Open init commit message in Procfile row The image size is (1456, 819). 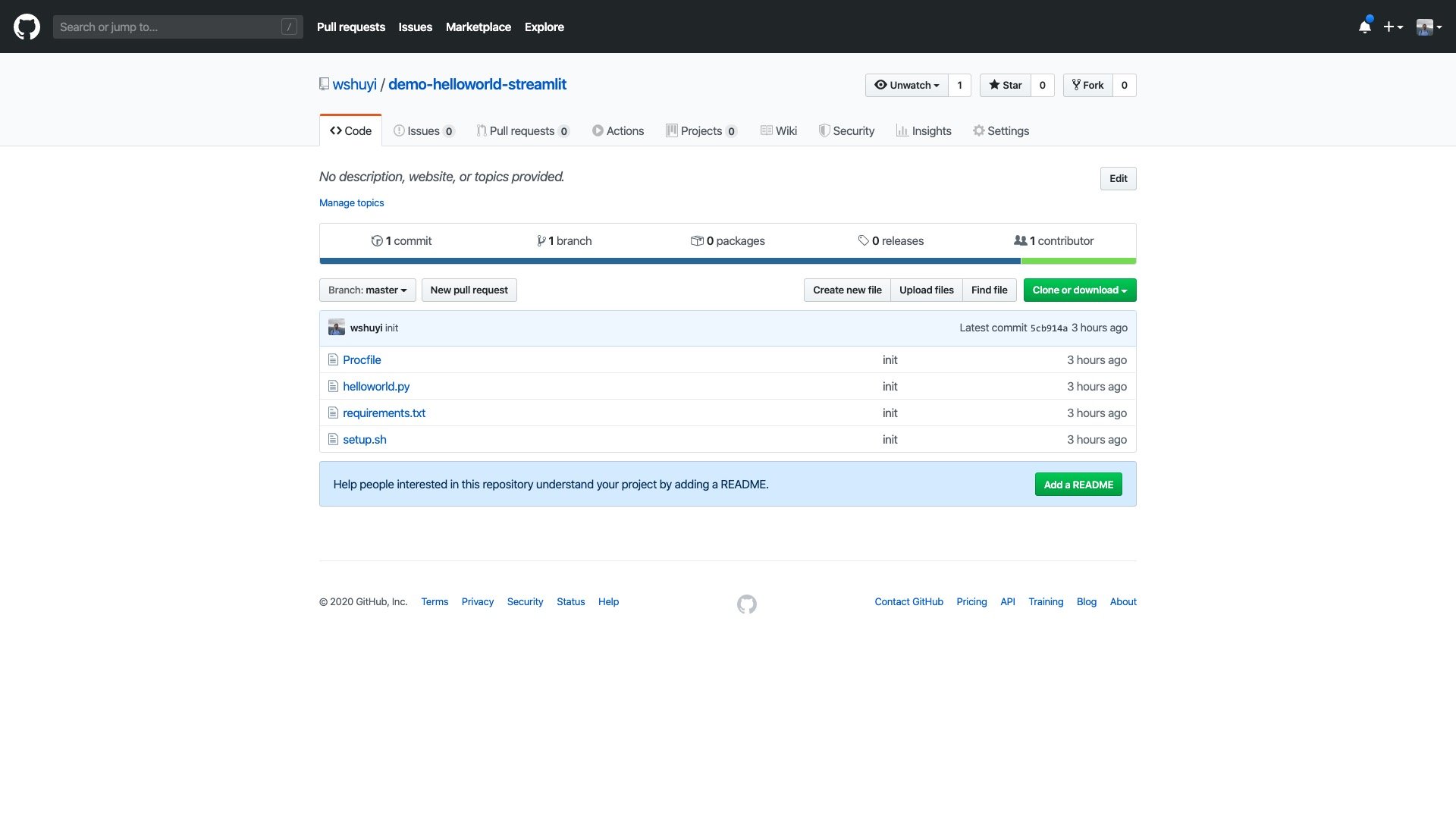point(890,359)
